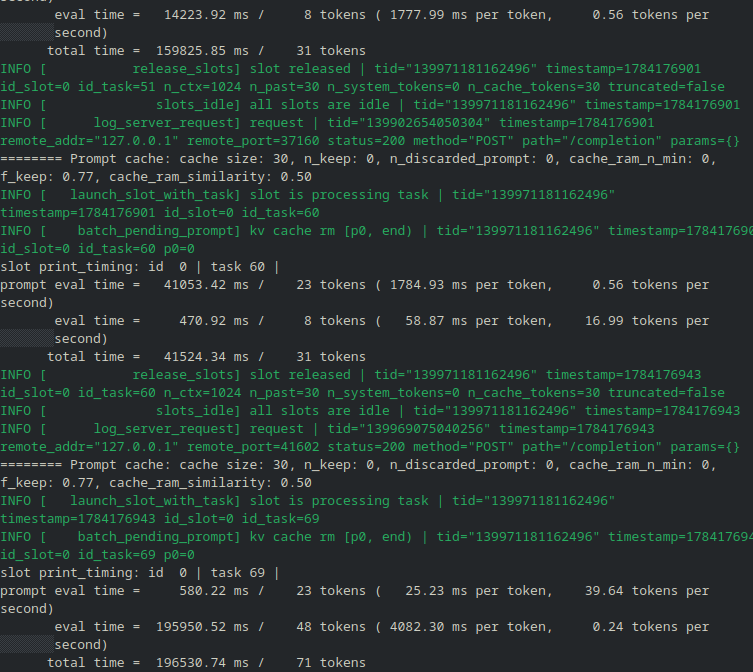Select path="/completion" on remote_port=37160 line
Screen dimensions: 753x672
[592, 141]
